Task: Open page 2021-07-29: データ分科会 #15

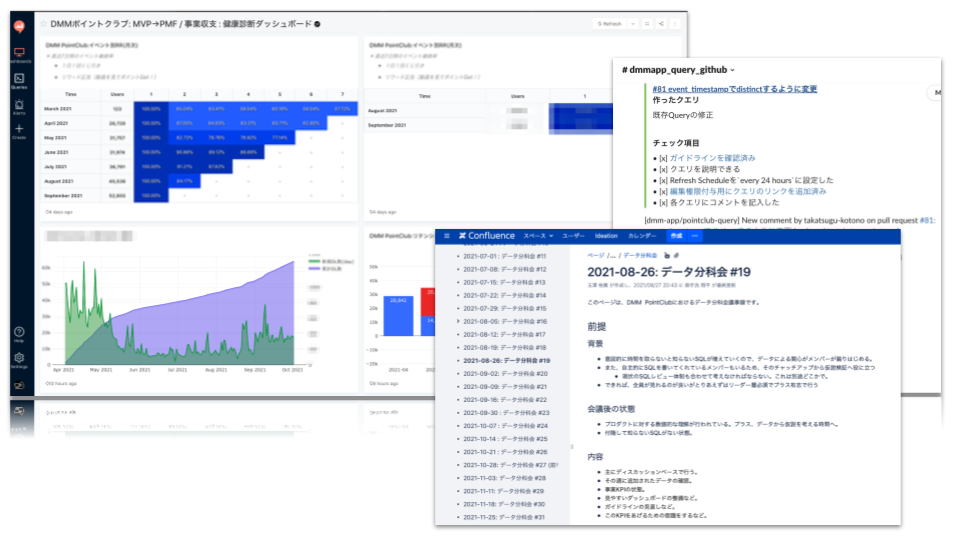Action: click(504, 309)
